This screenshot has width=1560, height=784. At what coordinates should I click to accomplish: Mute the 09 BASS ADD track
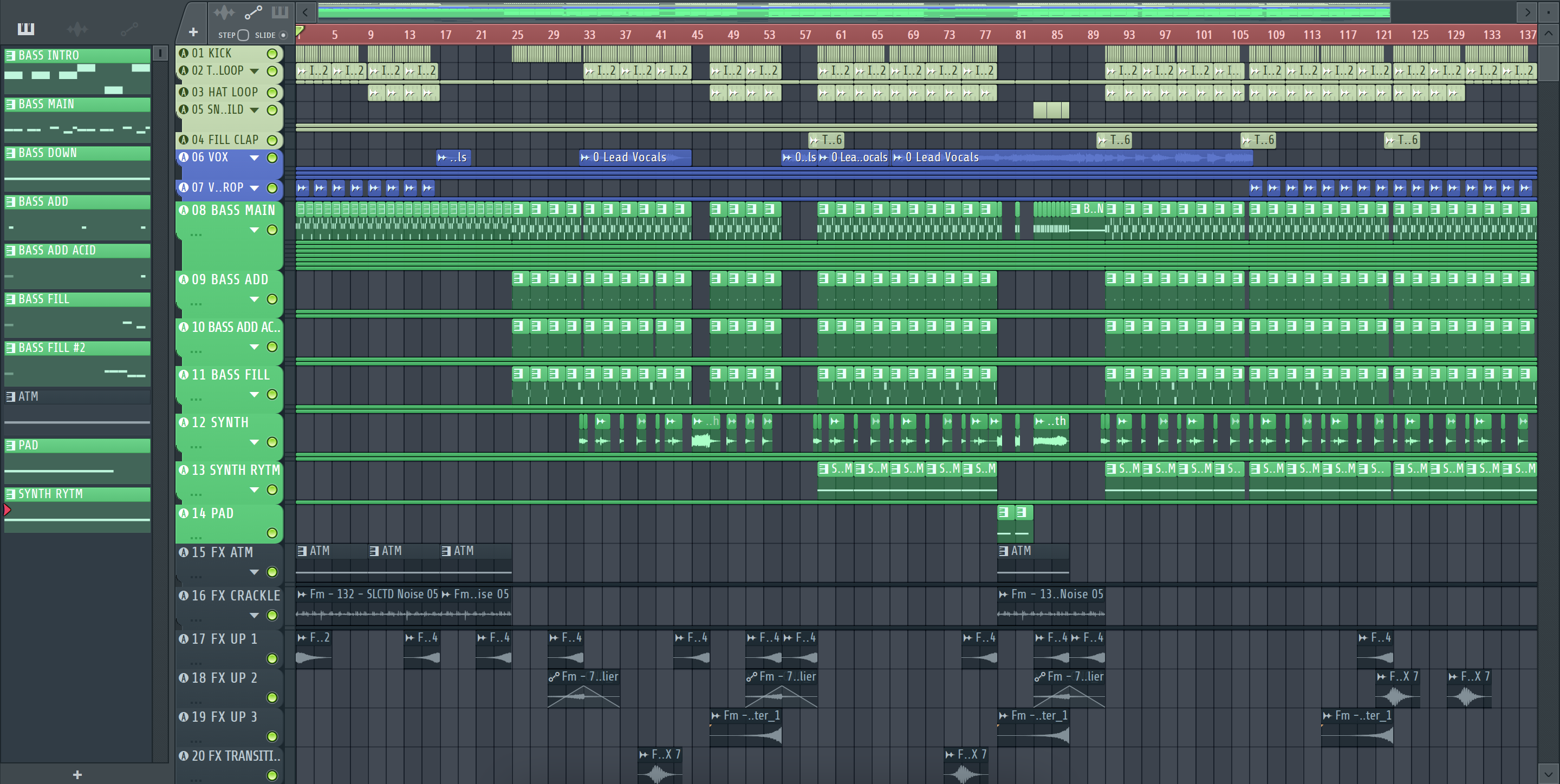(272, 299)
